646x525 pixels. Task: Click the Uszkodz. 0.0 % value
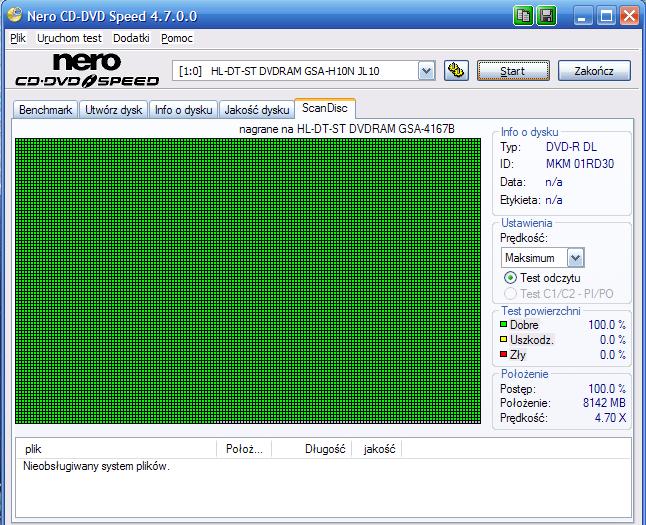(x=613, y=340)
